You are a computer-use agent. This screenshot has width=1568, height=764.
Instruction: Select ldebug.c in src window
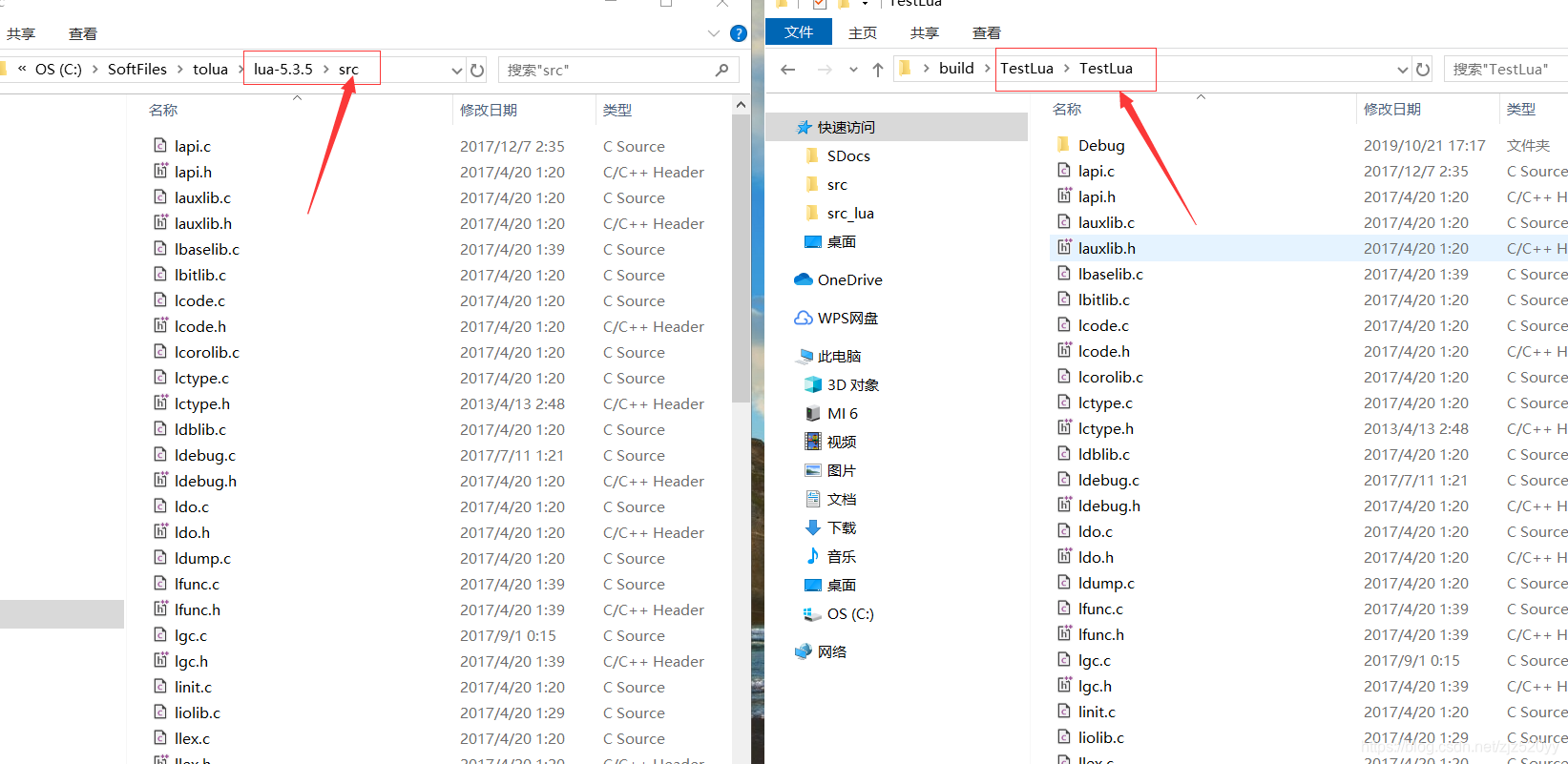tap(205, 455)
